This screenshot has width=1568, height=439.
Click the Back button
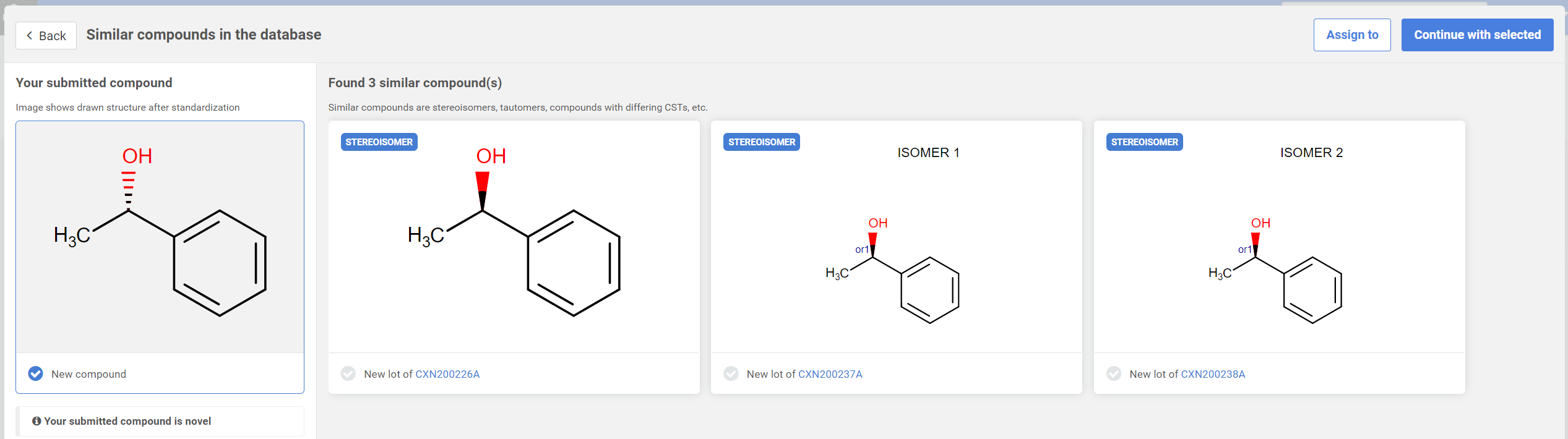[x=46, y=36]
